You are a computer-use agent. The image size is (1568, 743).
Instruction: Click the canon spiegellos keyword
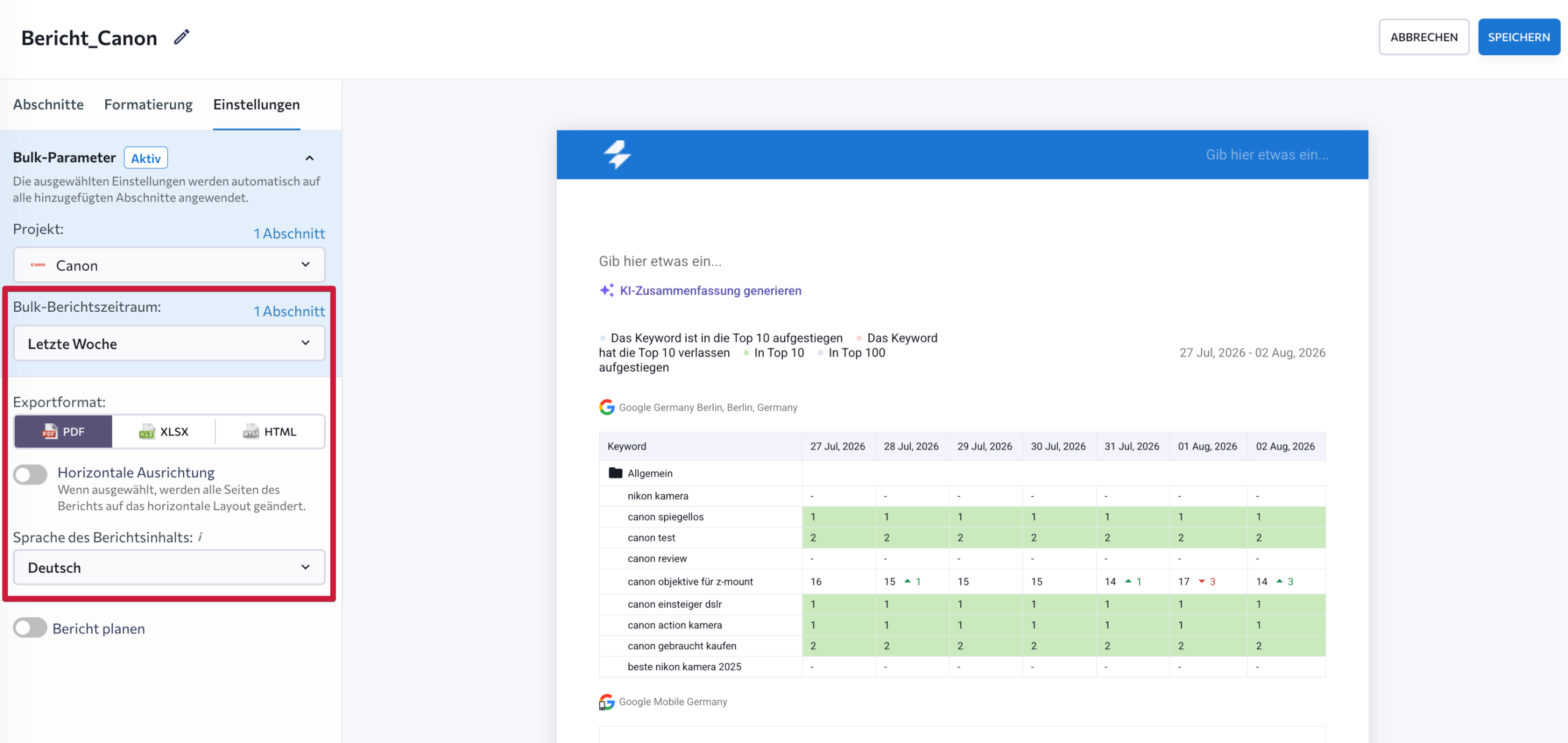[x=666, y=517]
